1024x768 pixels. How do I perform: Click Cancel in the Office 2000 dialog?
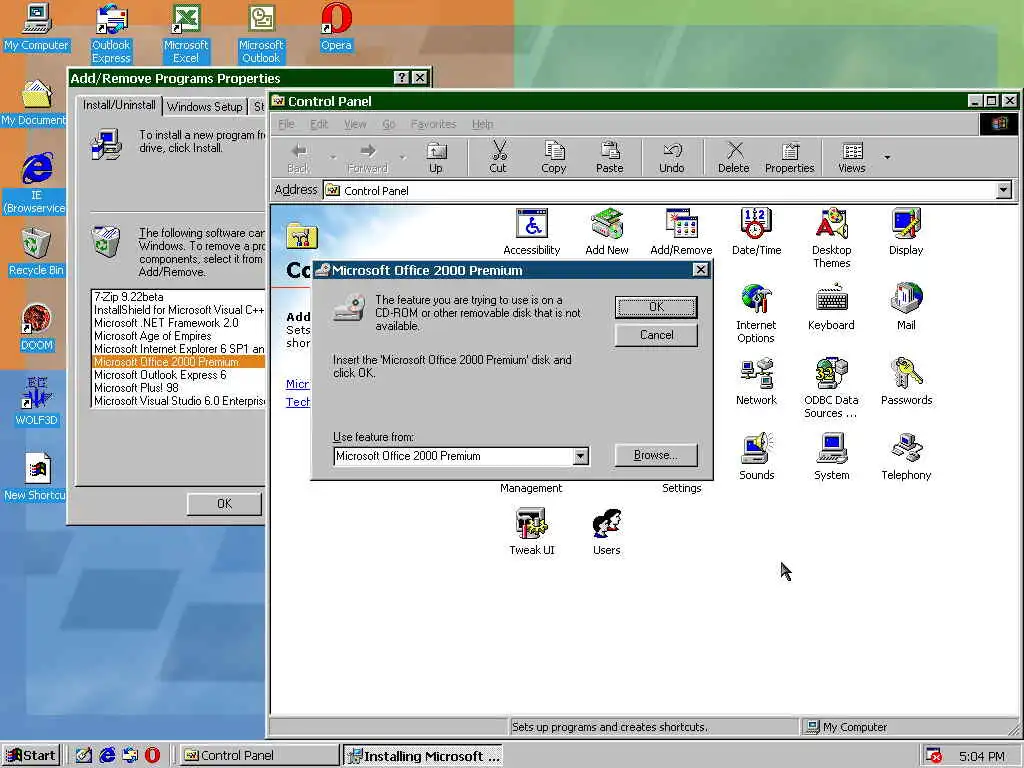656,335
